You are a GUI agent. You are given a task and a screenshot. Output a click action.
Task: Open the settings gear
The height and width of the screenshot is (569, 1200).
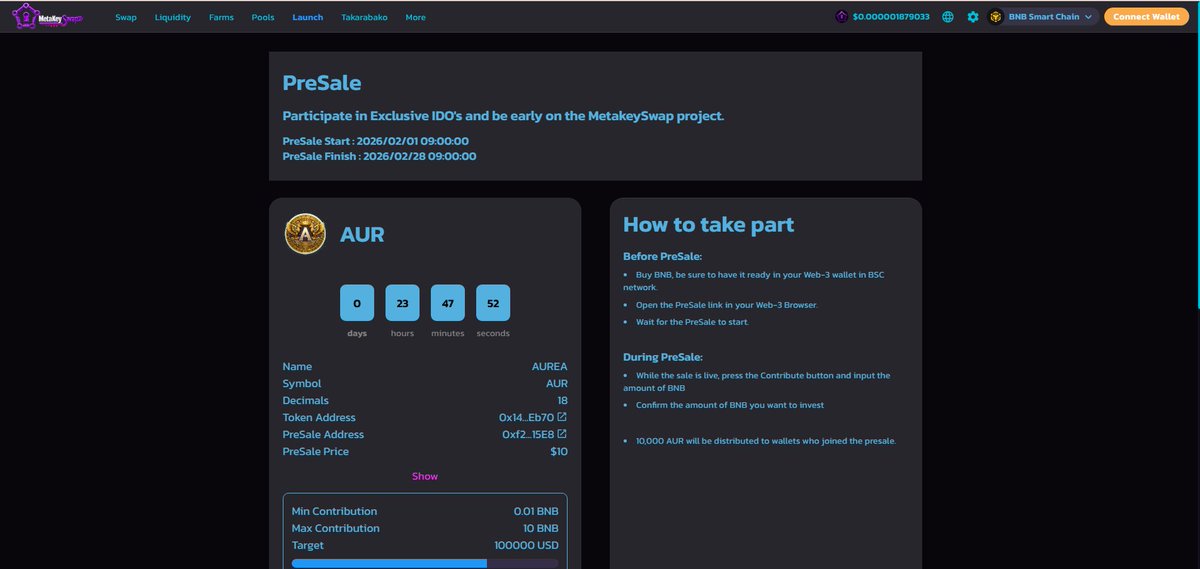click(x=973, y=17)
